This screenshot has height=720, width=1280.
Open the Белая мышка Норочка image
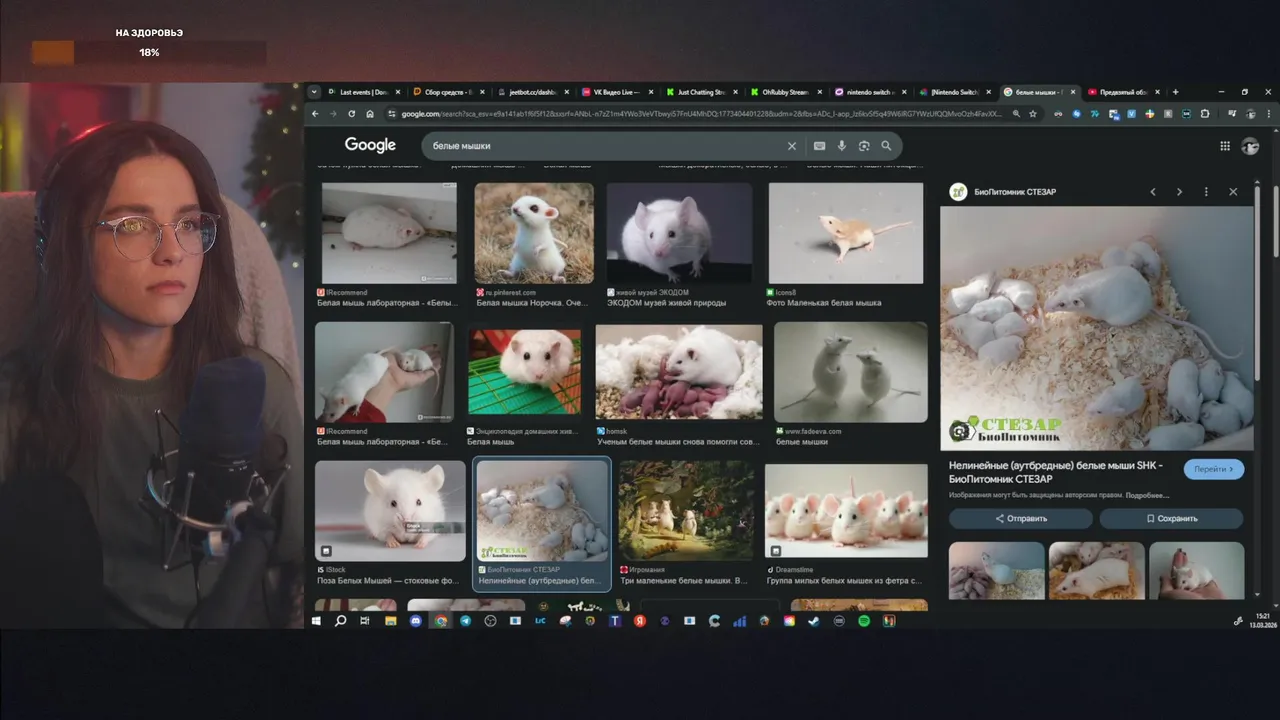(534, 233)
